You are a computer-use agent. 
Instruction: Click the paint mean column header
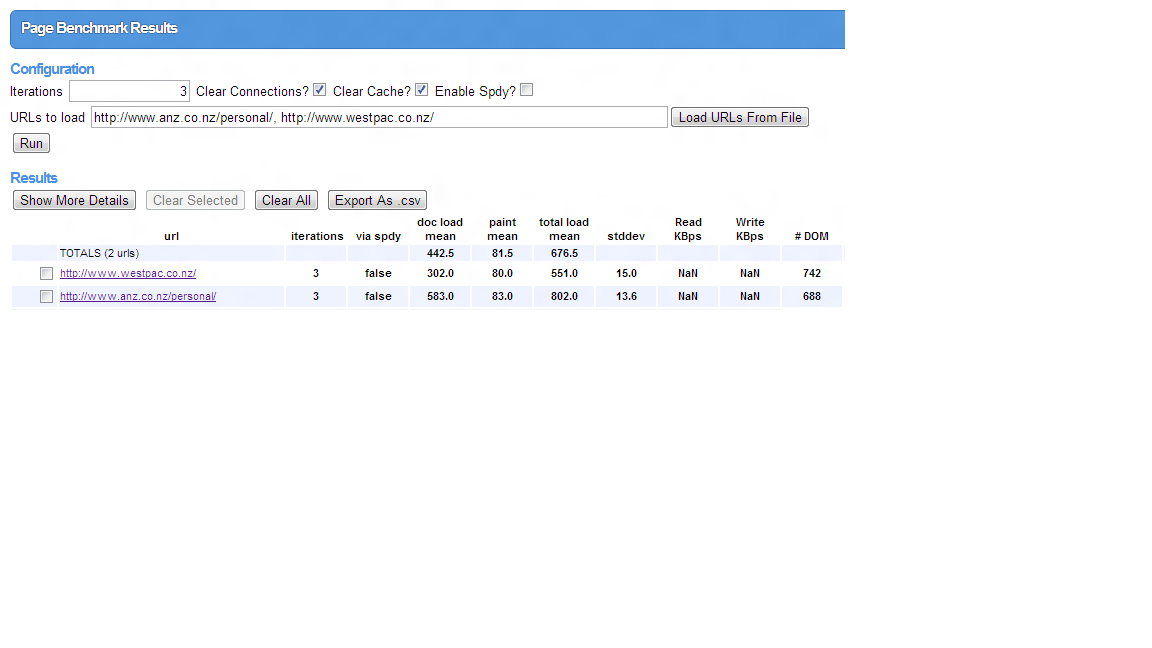pos(503,229)
